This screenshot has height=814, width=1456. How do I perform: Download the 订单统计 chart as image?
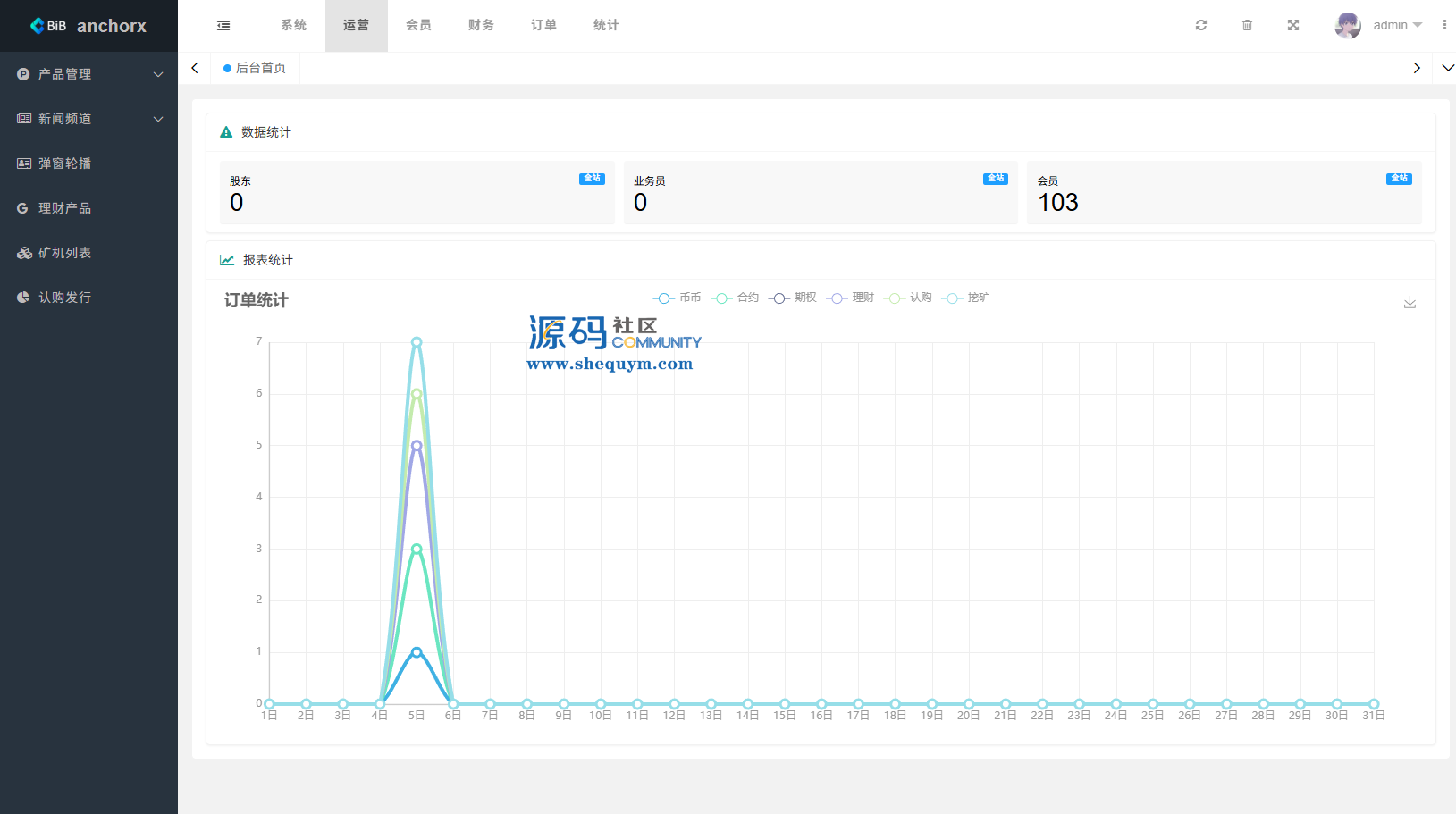pyautogui.click(x=1410, y=302)
